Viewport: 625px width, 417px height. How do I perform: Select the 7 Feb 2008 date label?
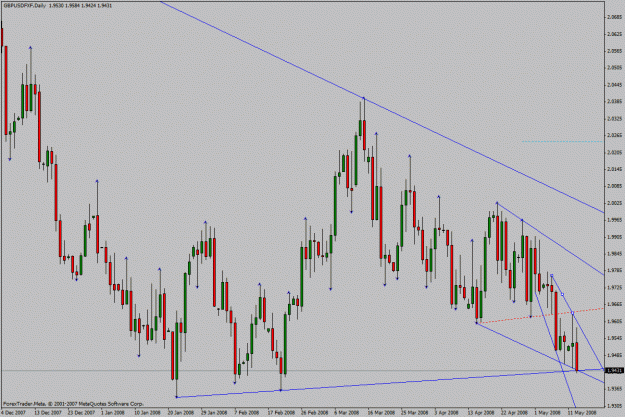[248, 412]
